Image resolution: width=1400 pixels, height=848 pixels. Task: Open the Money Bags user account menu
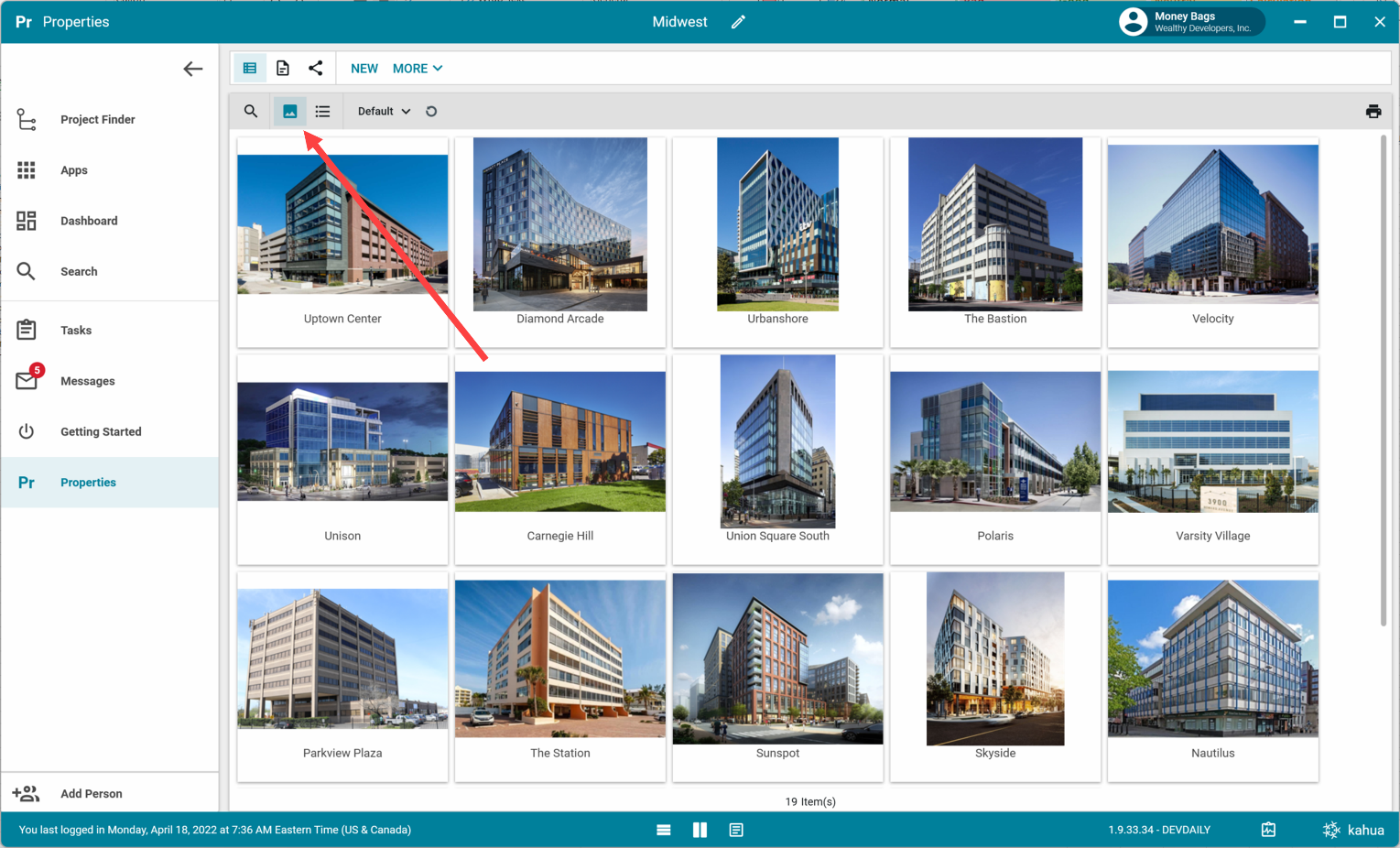1190,22
